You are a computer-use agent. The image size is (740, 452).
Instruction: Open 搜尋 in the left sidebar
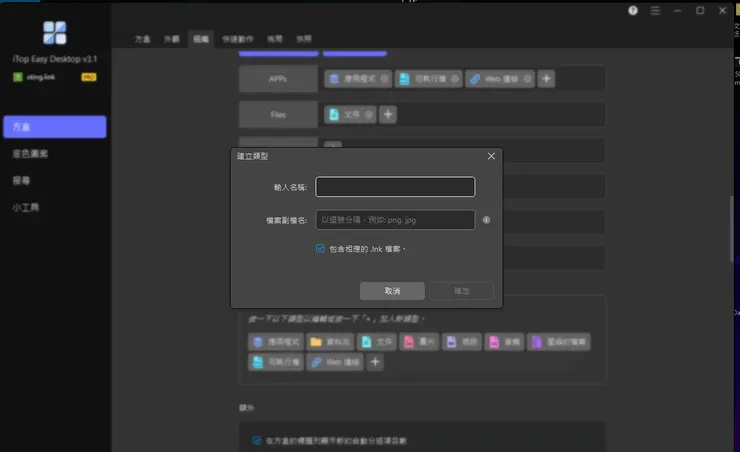point(21,181)
